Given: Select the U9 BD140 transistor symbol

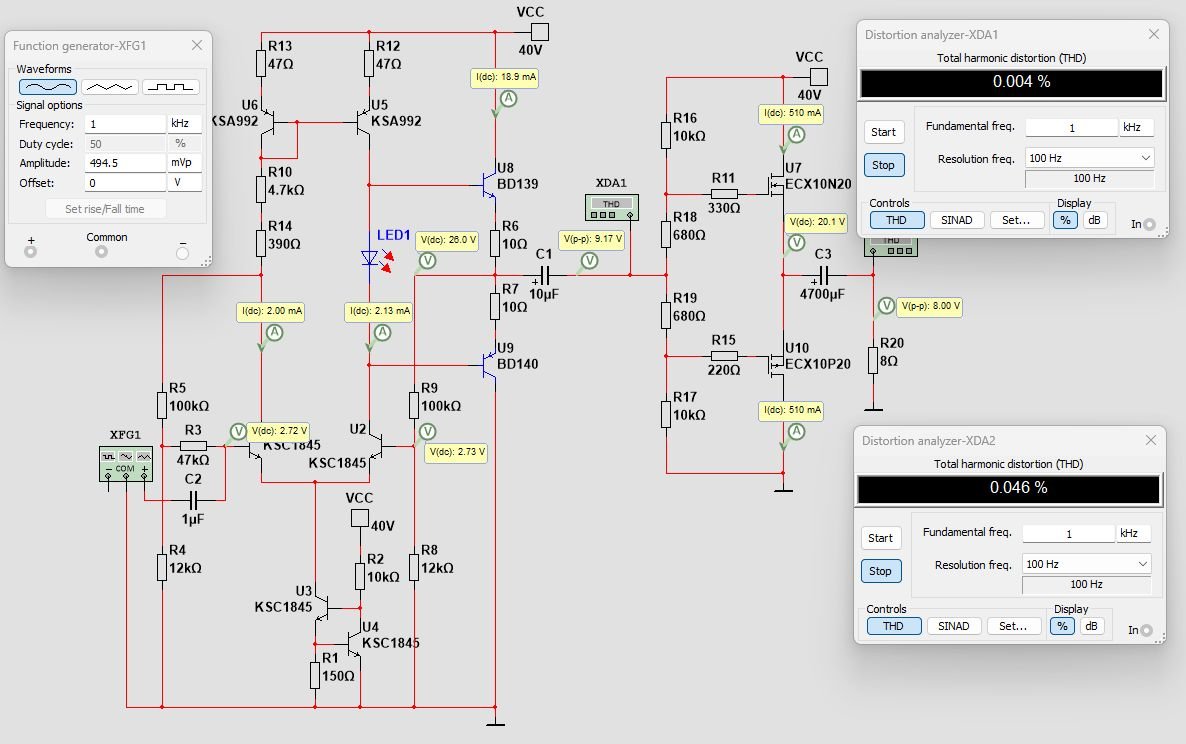Looking at the screenshot, I should pos(489,365).
